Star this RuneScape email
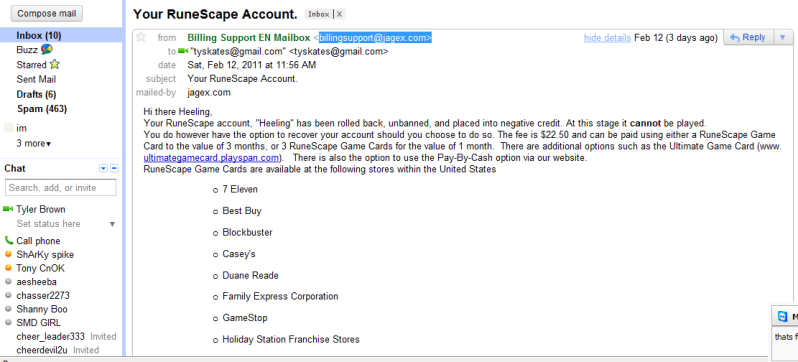 140,37
